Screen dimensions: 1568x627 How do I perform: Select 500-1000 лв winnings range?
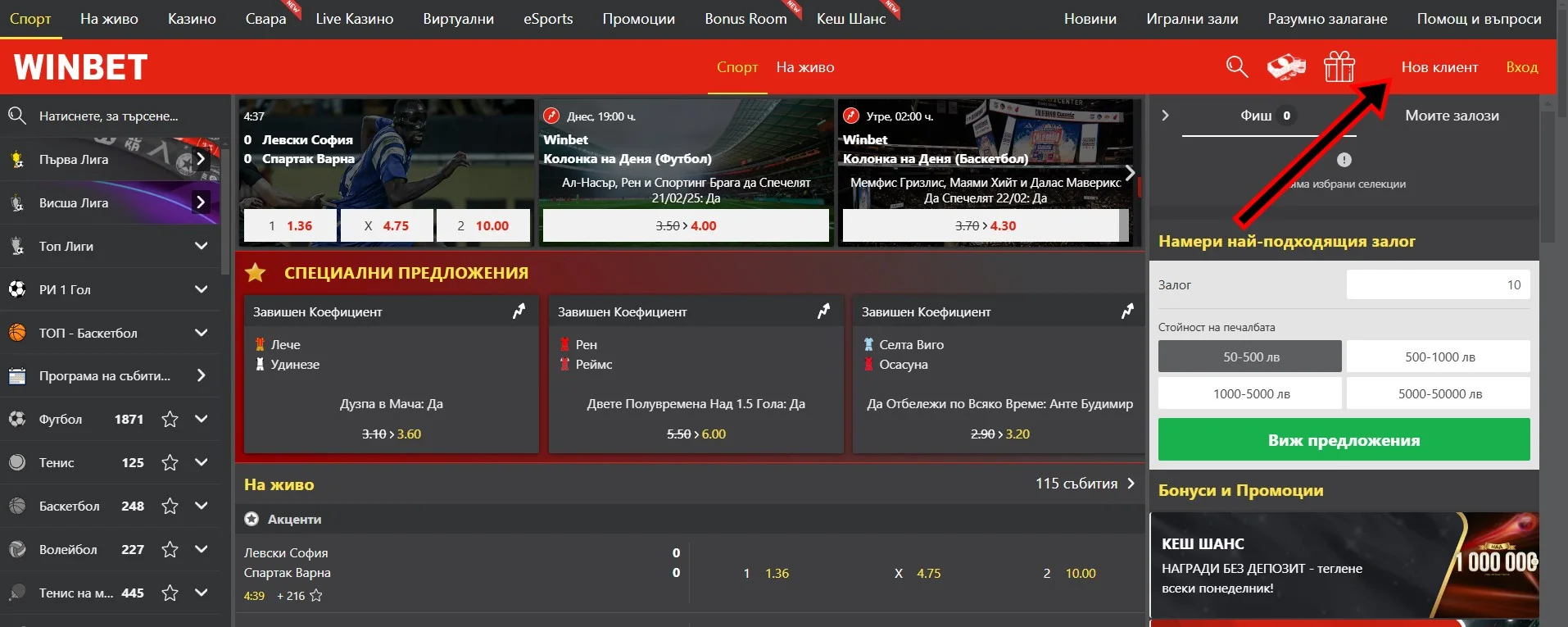1438,357
